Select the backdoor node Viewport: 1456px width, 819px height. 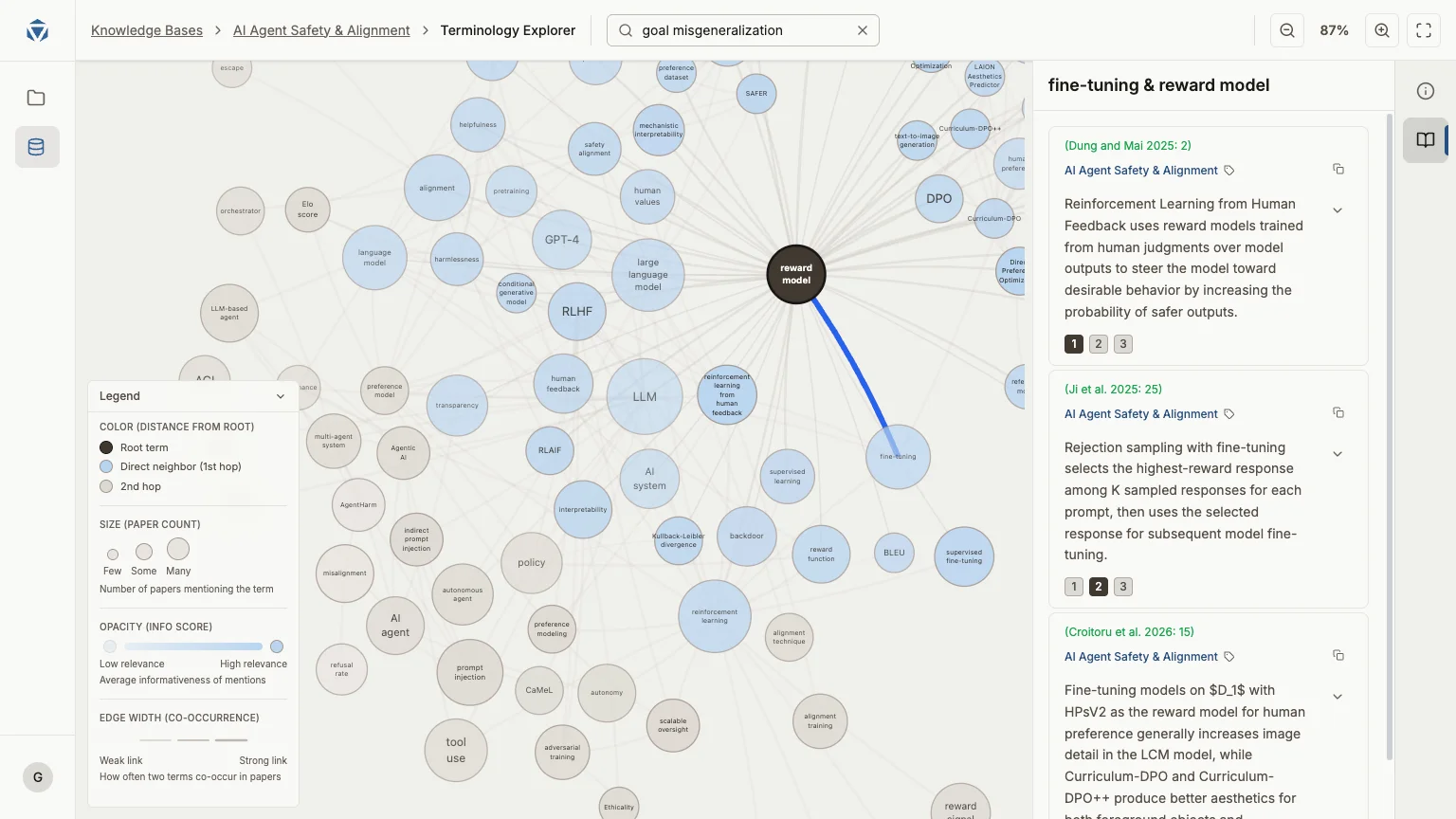pyautogui.click(x=747, y=537)
